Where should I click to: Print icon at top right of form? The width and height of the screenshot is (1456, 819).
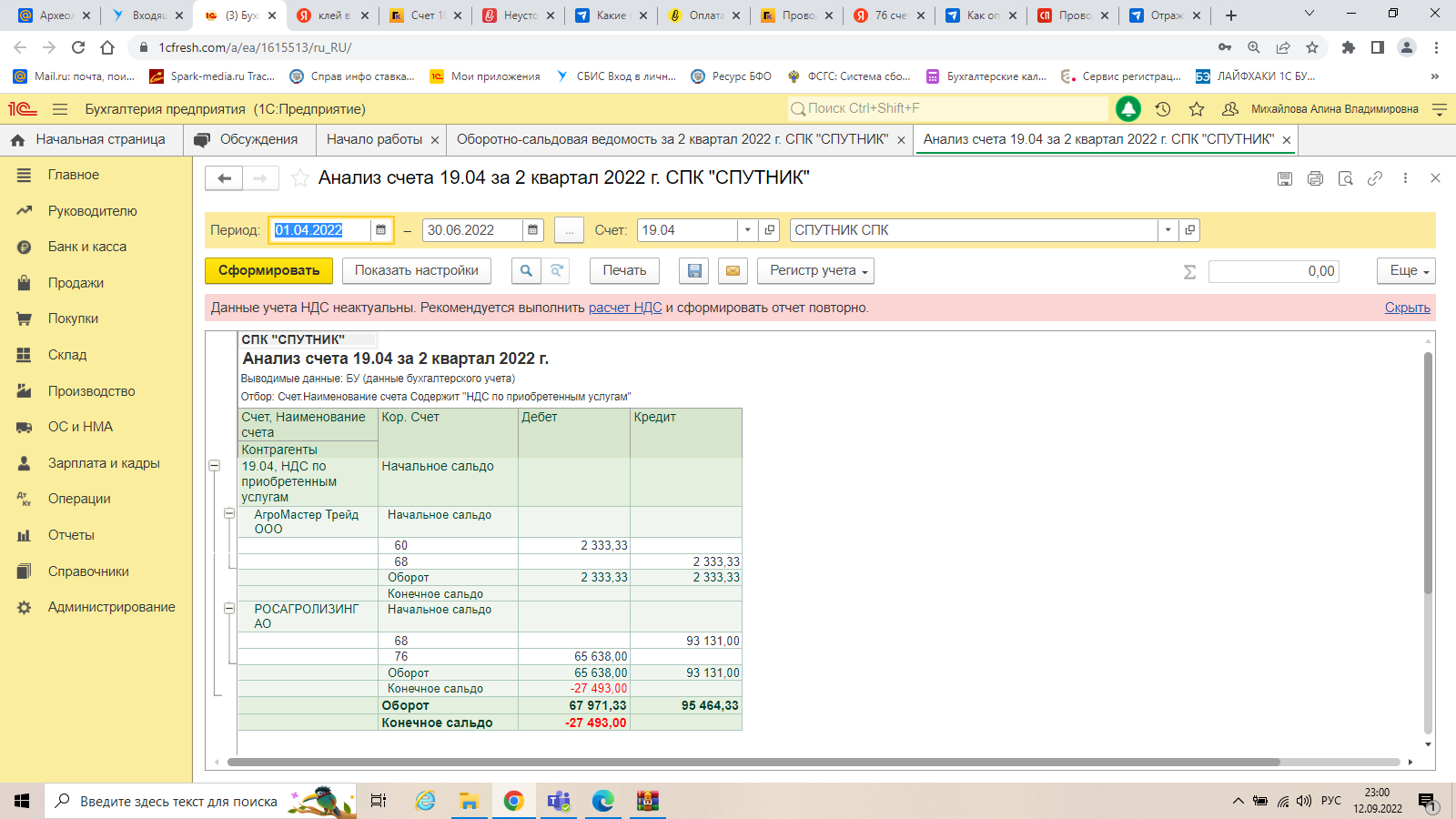tap(1315, 178)
